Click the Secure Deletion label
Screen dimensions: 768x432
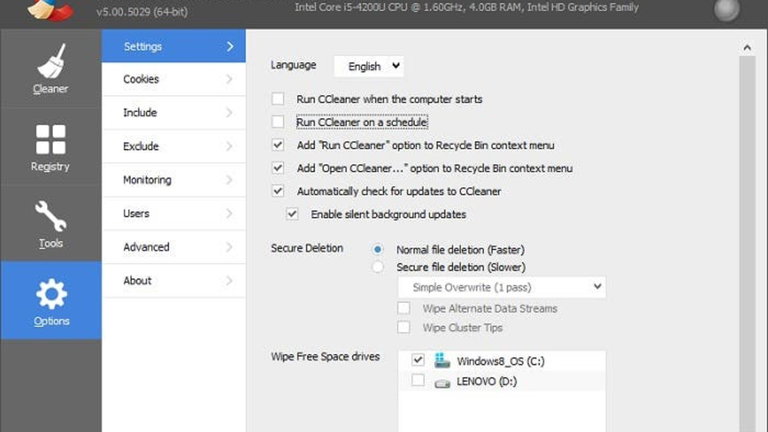pos(307,248)
